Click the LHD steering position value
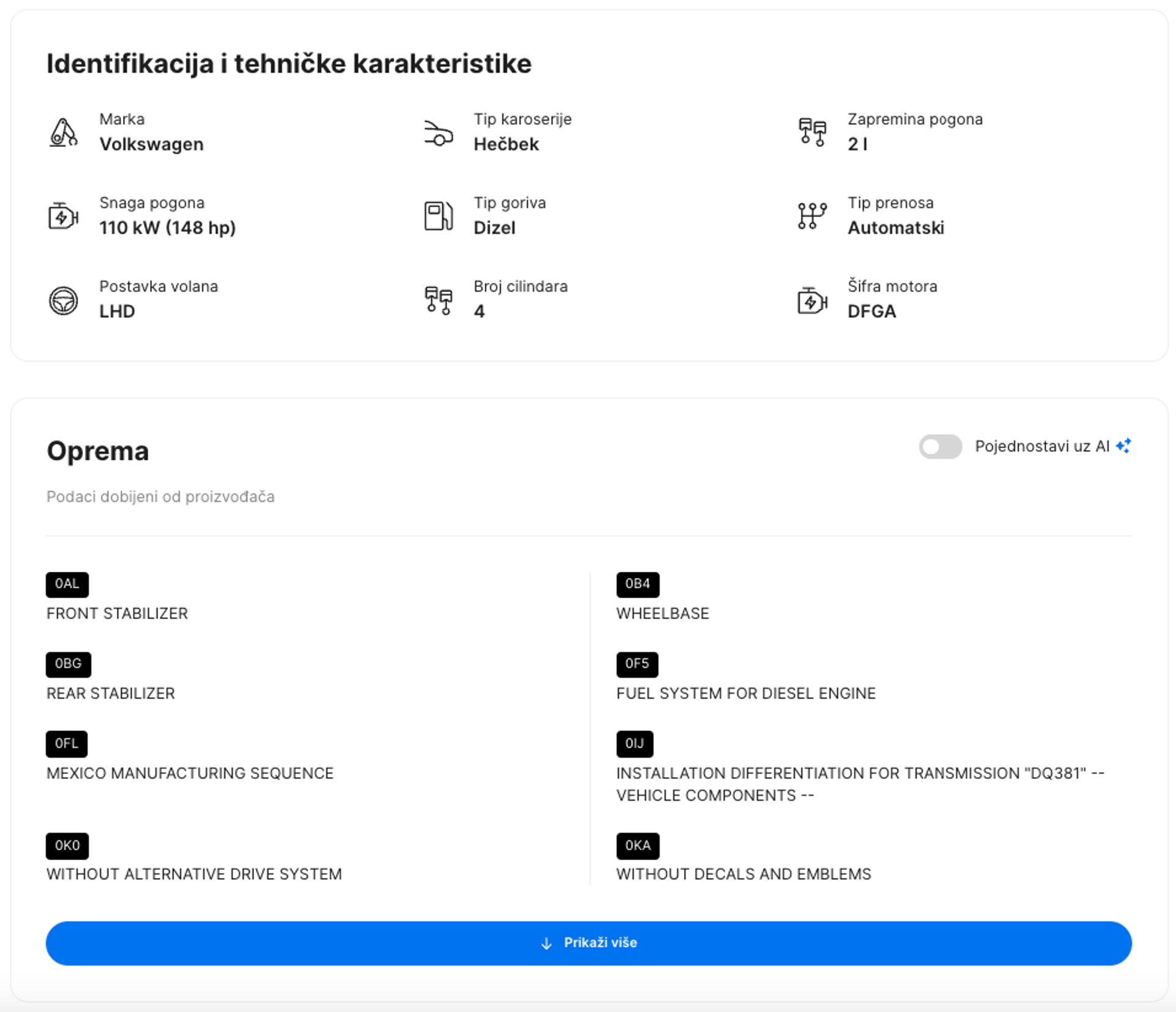Screen dimensions: 1176x1012 tap(117, 312)
